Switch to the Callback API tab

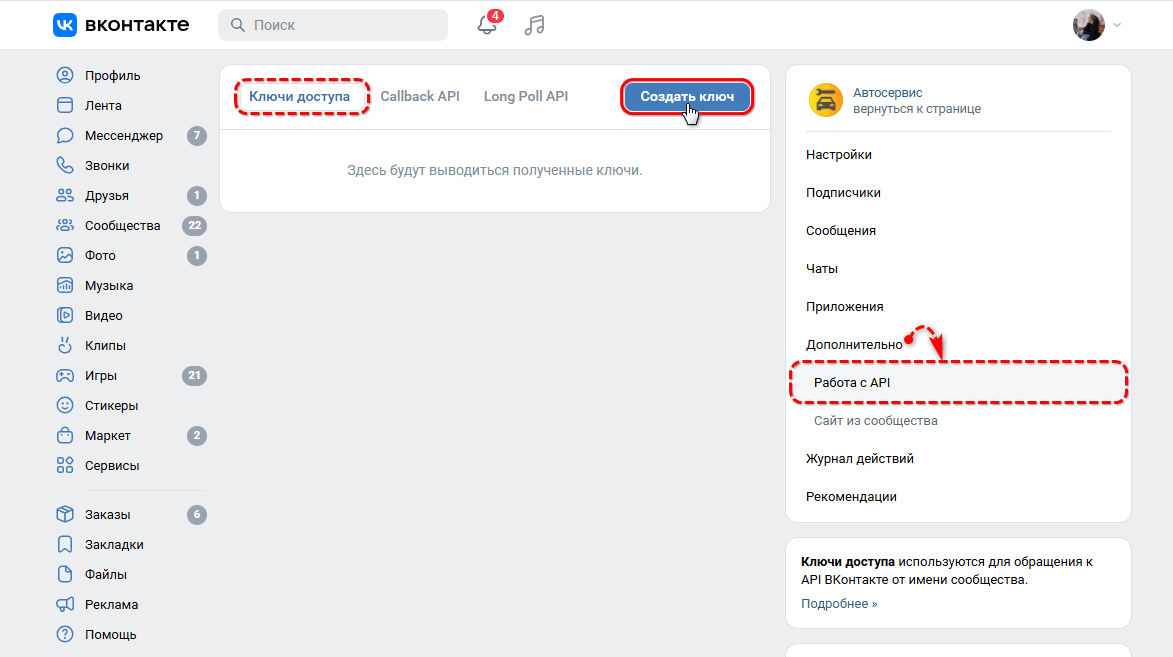tap(420, 96)
